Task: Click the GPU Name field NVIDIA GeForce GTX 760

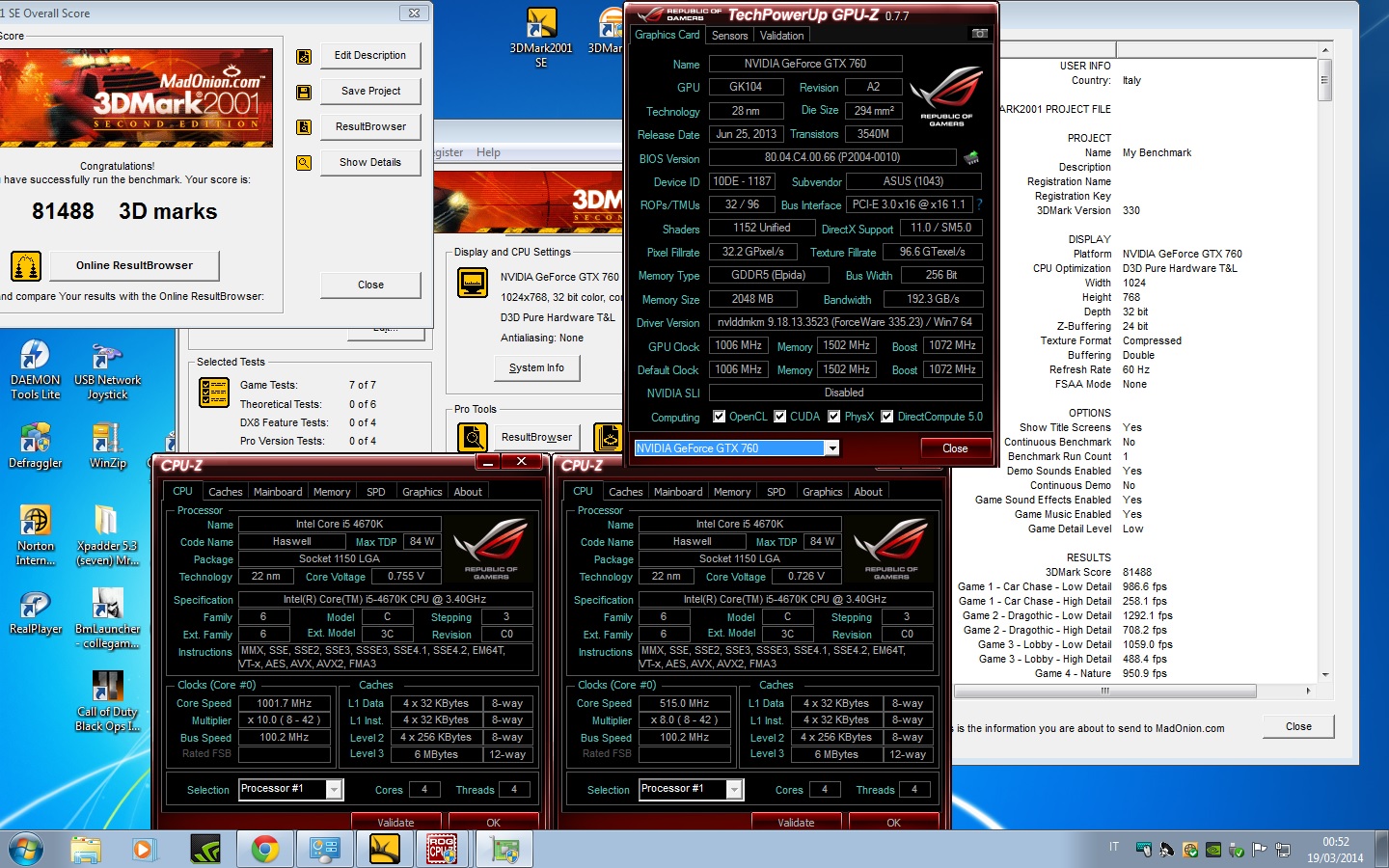Action: click(805, 64)
